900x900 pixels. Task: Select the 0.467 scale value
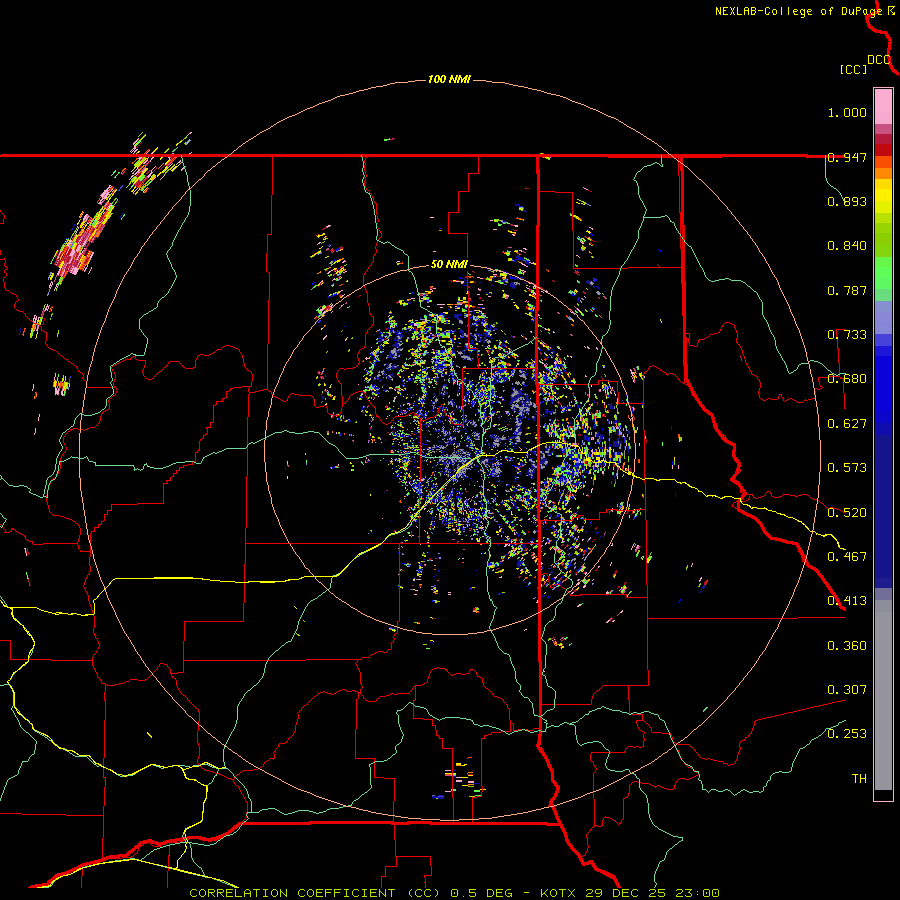click(847, 557)
